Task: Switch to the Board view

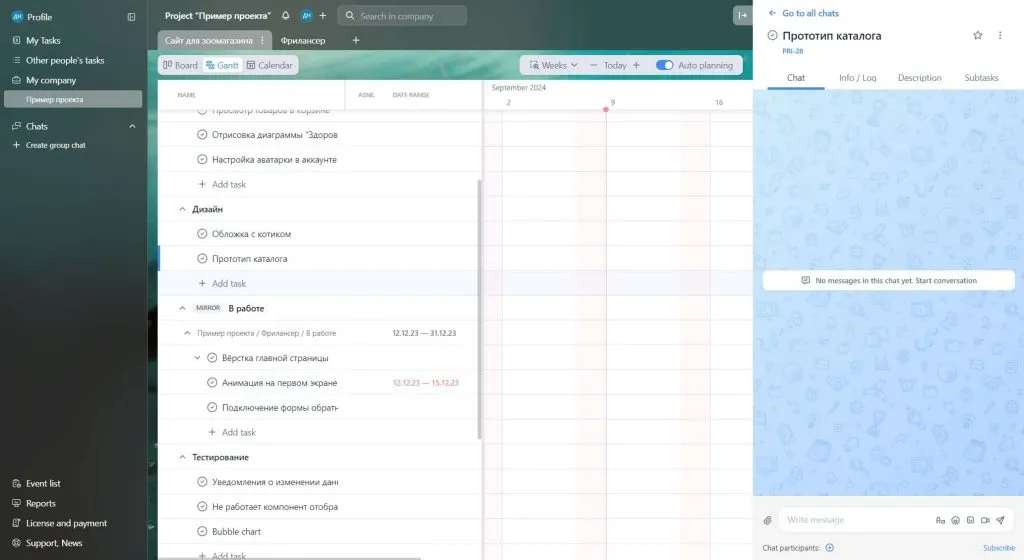Action: [x=180, y=65]
